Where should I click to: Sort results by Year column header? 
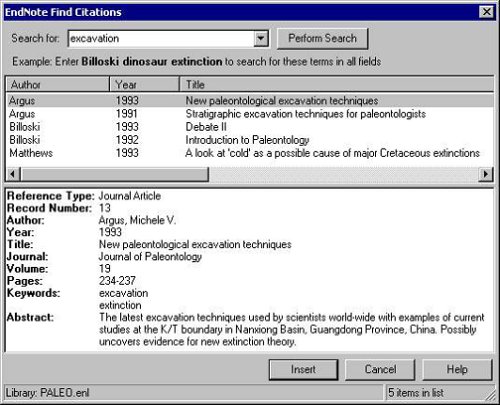click(x=145, y=85)
